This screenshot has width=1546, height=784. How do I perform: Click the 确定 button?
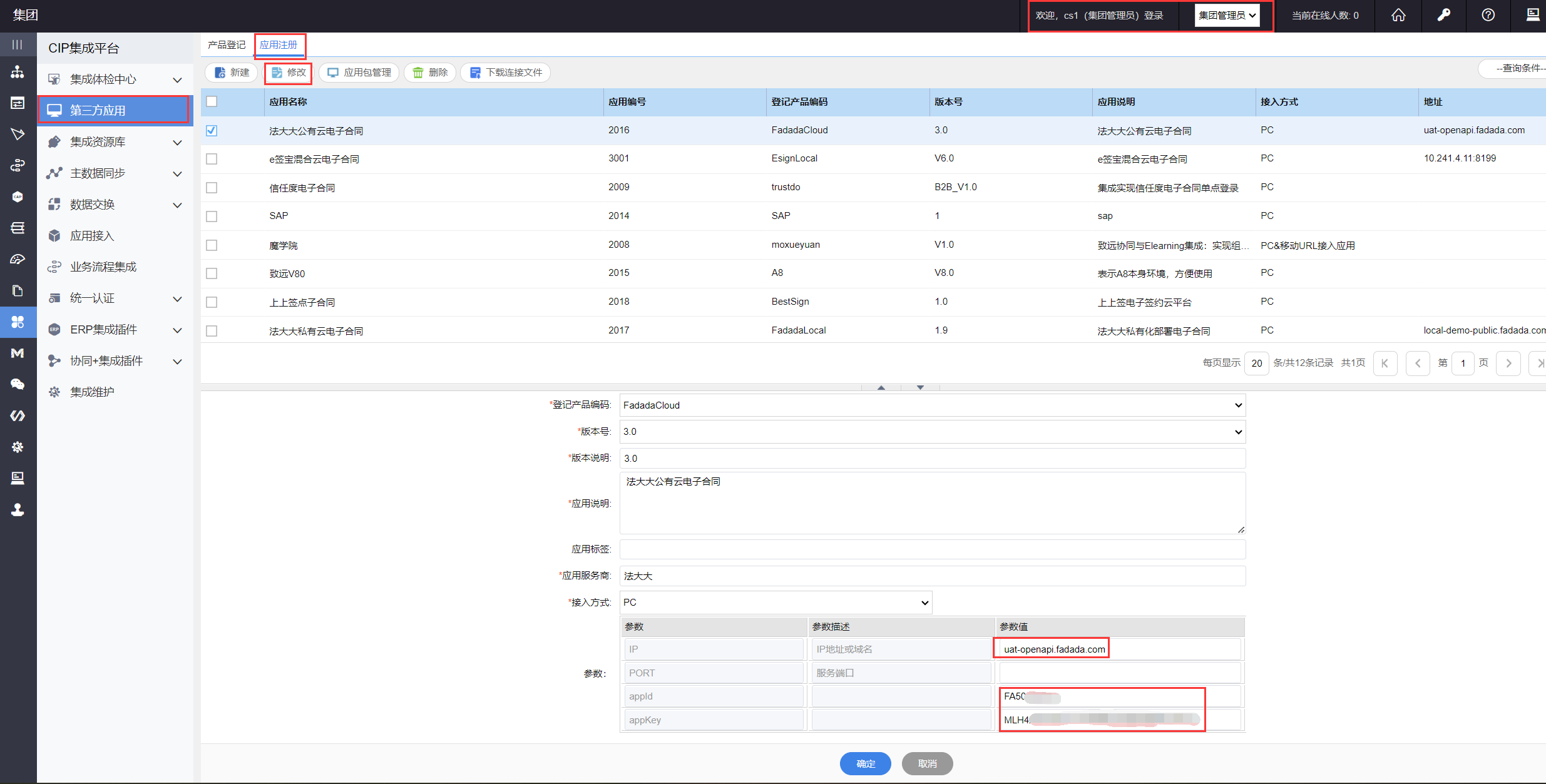[x=865, y=763]
